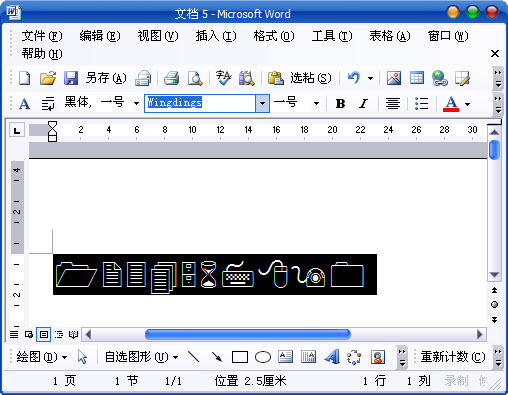The height and width of the screenshot is (395, 508).
Task: Open select browse object round button
Action: [494, 305]
